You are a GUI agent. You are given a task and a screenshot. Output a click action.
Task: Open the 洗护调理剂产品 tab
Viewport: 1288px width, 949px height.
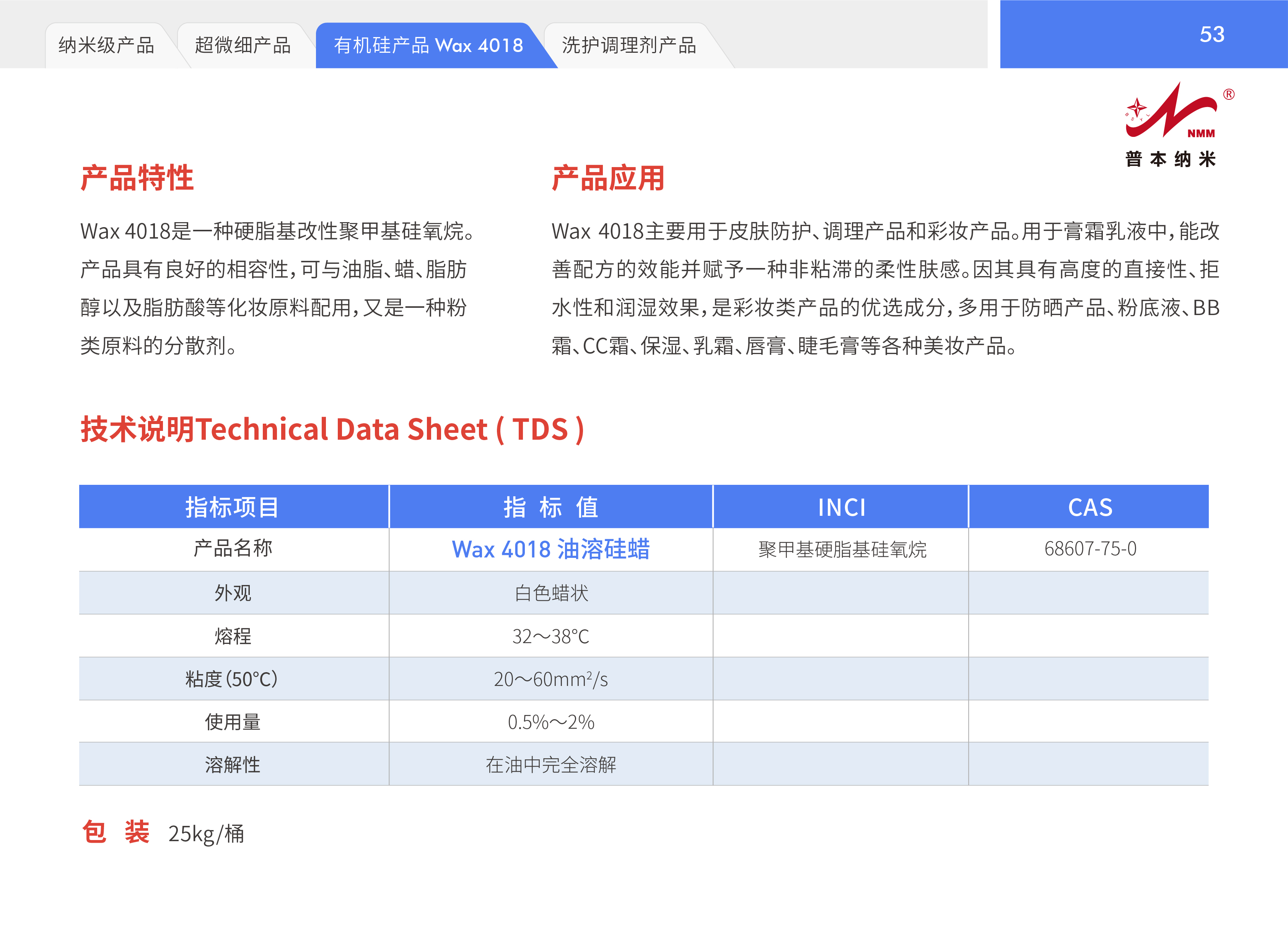coord(629,45)
